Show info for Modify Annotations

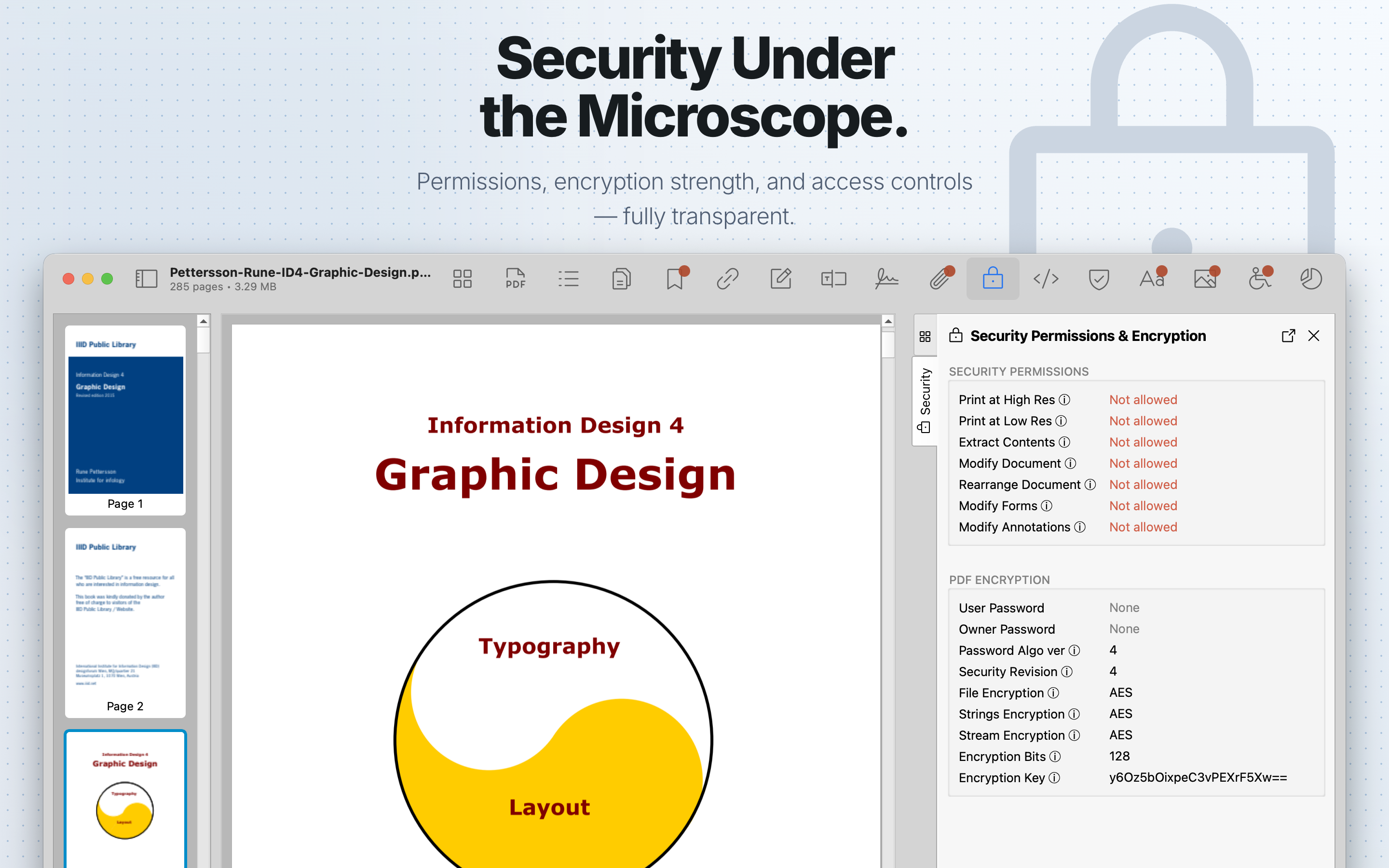click(1080, 527)
